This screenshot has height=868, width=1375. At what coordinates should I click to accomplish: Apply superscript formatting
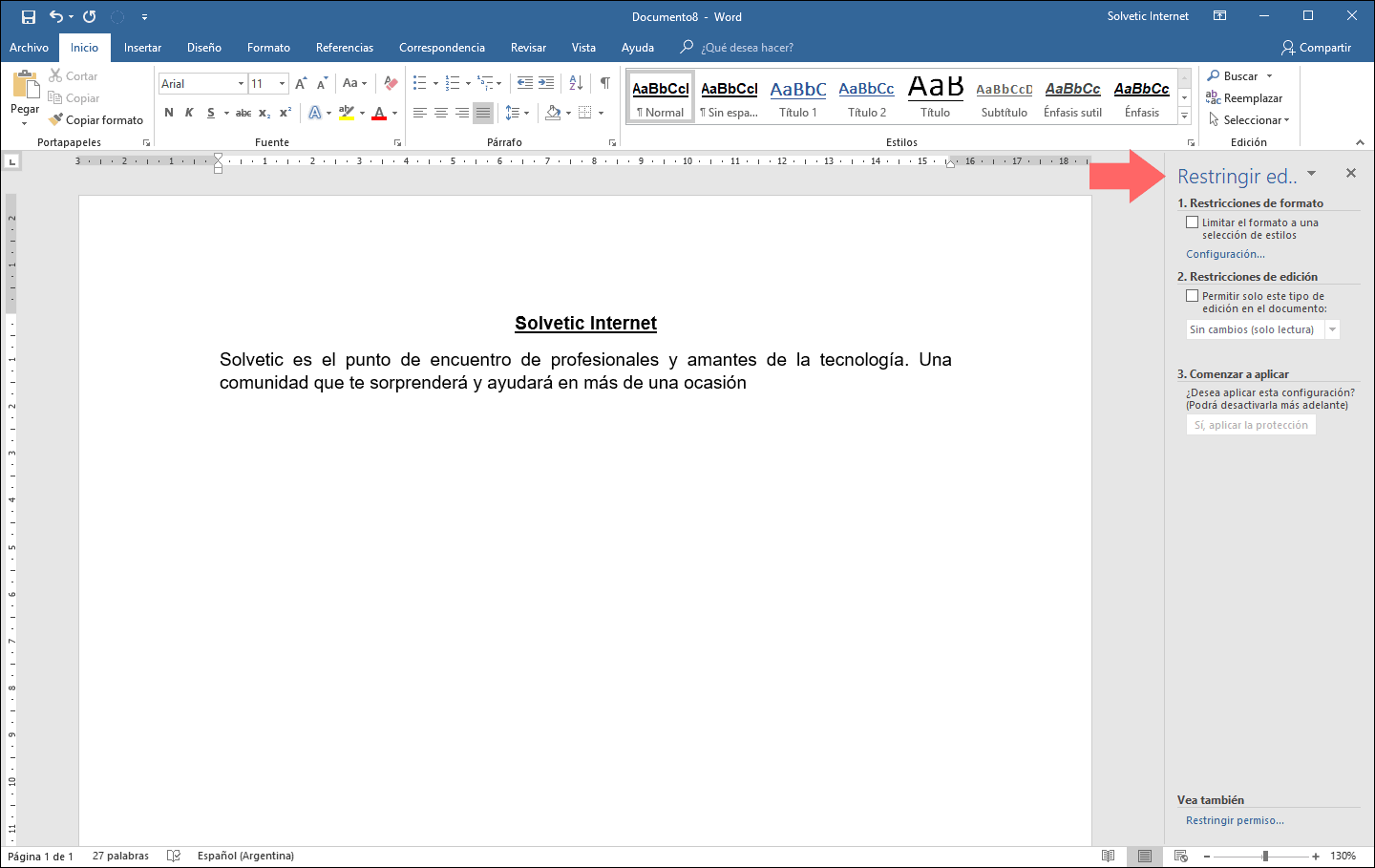point(286,113)
